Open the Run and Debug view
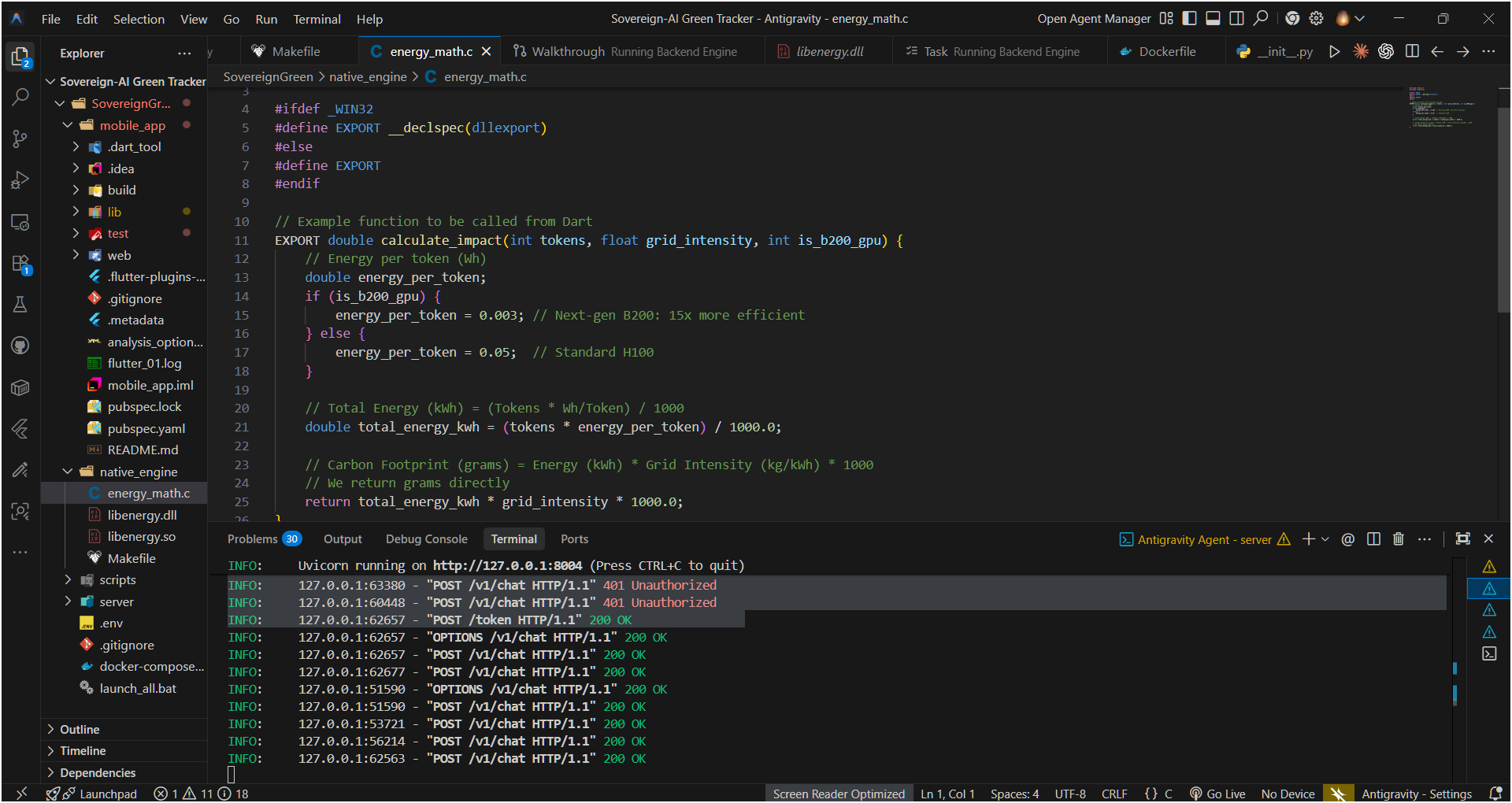Screen dimensions: 1512x803 (x=20, y=180)
